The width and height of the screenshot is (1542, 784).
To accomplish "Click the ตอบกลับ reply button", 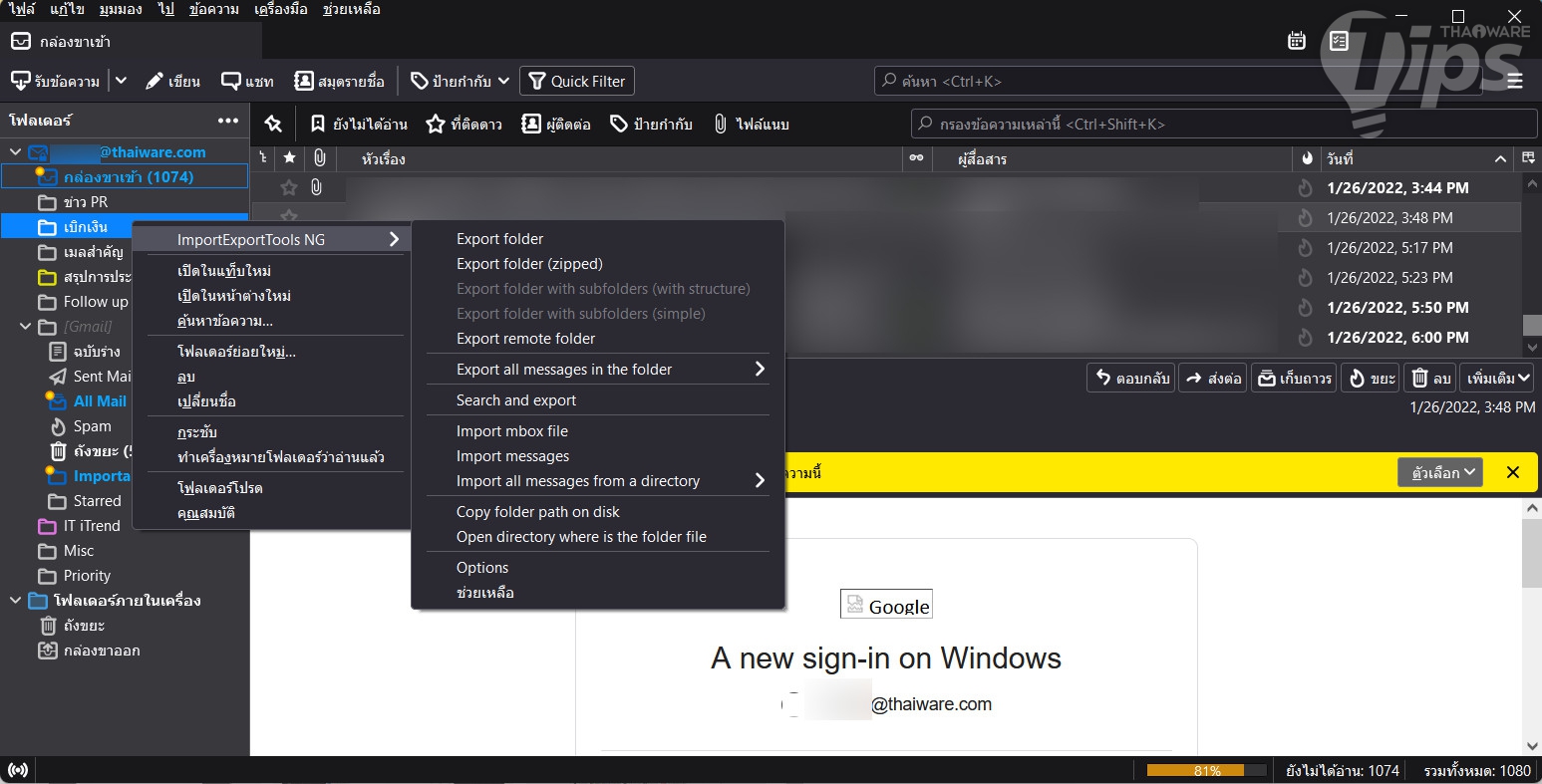I will (1132, 378).
